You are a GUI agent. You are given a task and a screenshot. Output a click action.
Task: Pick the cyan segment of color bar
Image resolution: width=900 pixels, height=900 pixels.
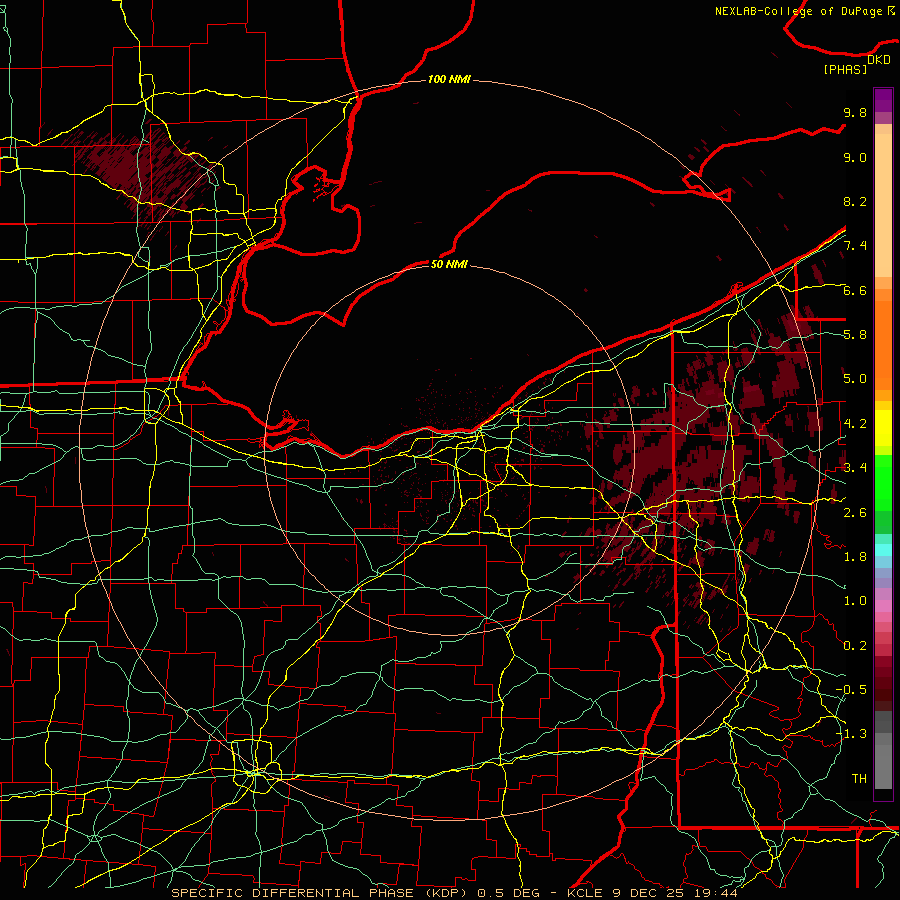point(883,550)
